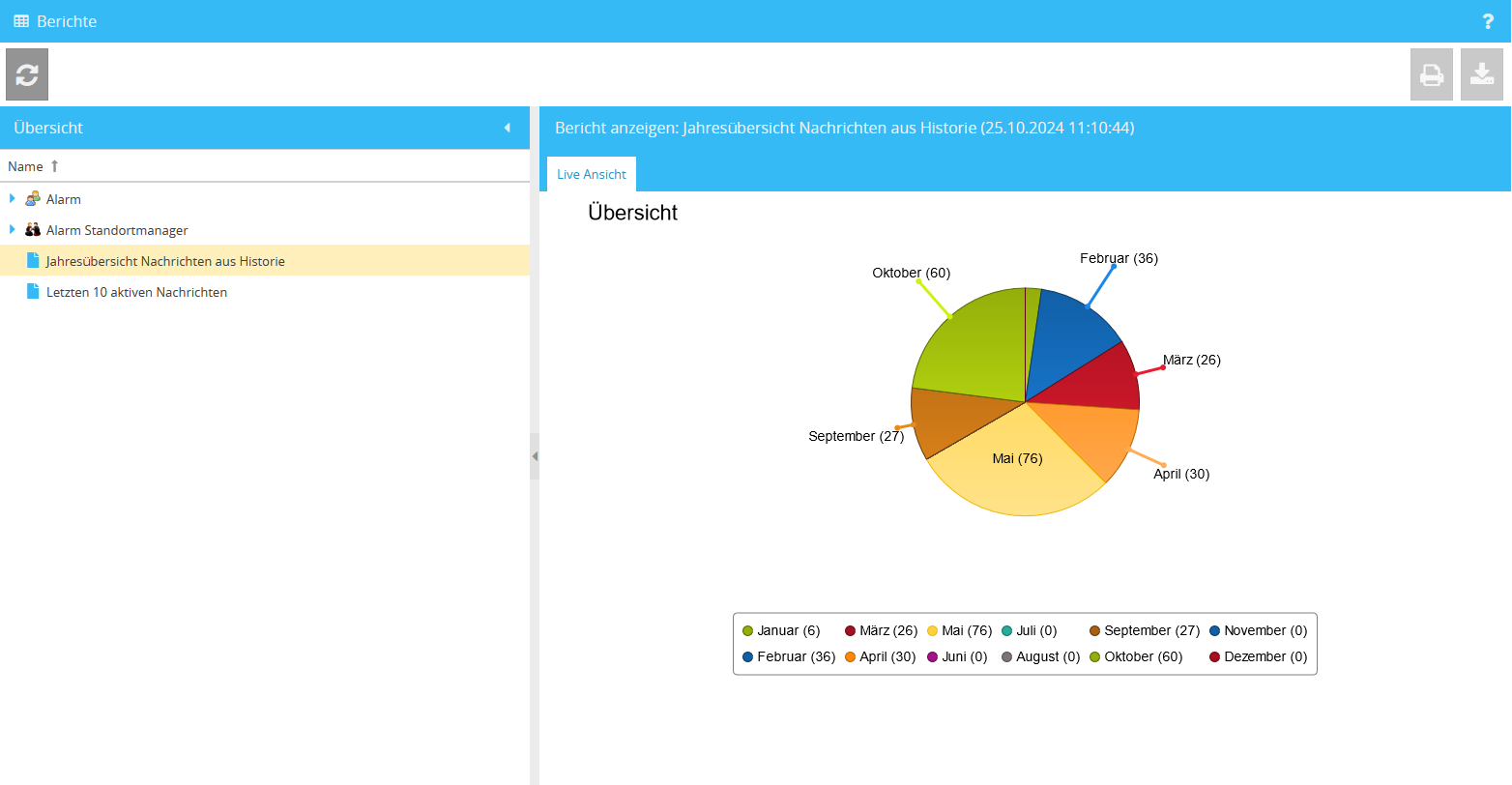
Task: Sort by the Name column header
Action: 265,166
